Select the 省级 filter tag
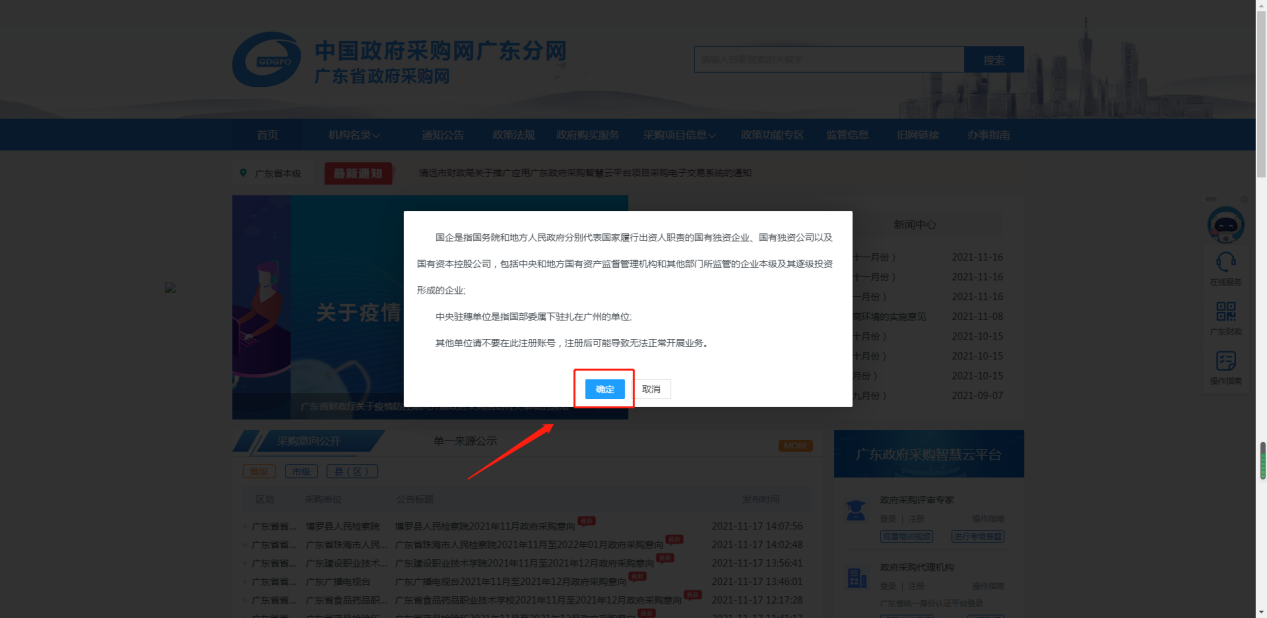Screen dimensions: 1267x618 point(259,471)
